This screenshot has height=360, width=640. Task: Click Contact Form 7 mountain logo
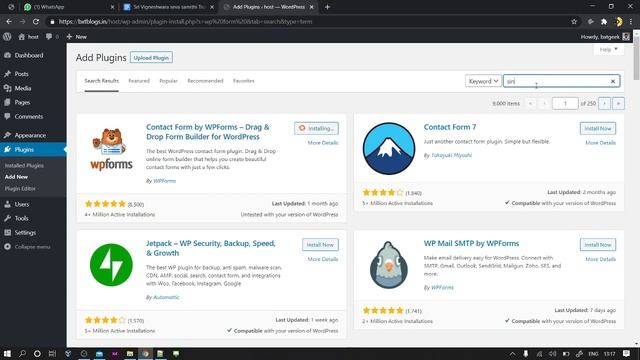pos(389,149)
